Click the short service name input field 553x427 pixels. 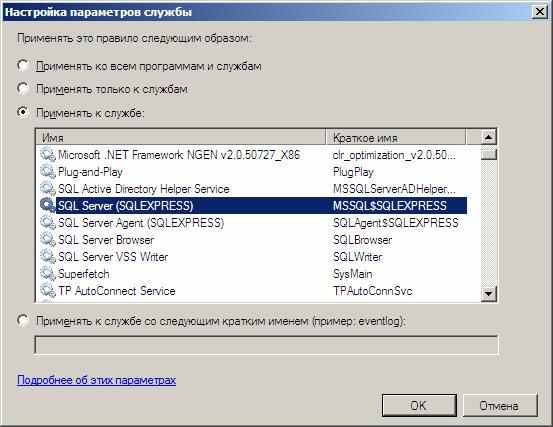[x=266, y=345]
